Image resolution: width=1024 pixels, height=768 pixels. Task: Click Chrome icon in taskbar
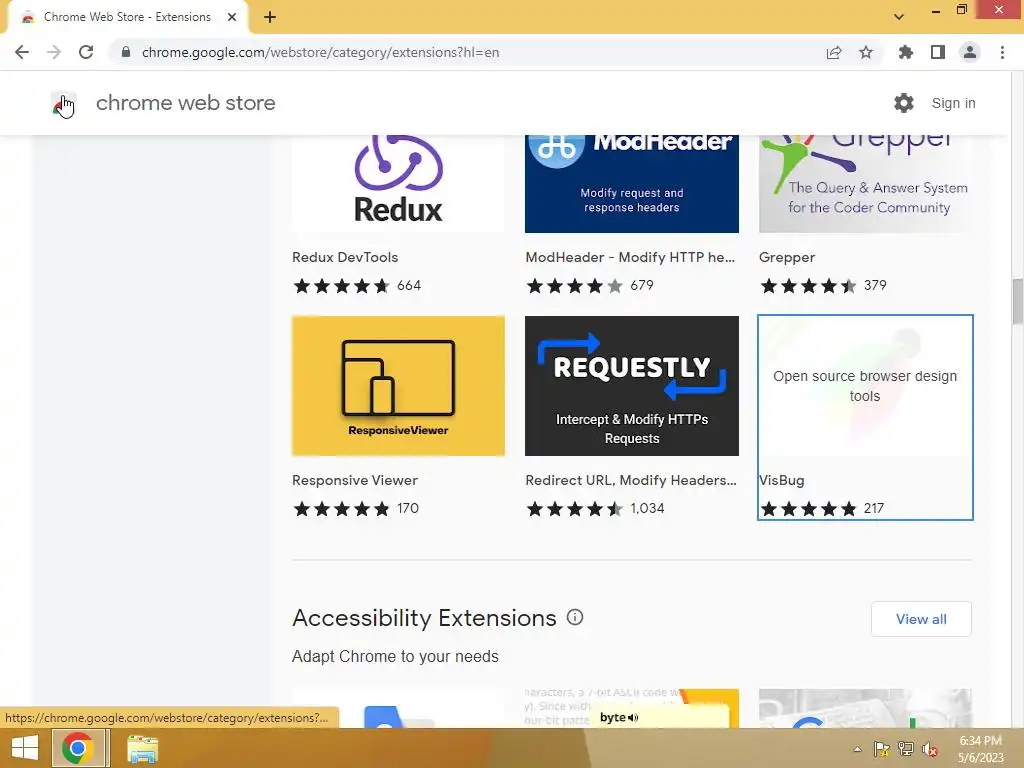coord(78,748)
